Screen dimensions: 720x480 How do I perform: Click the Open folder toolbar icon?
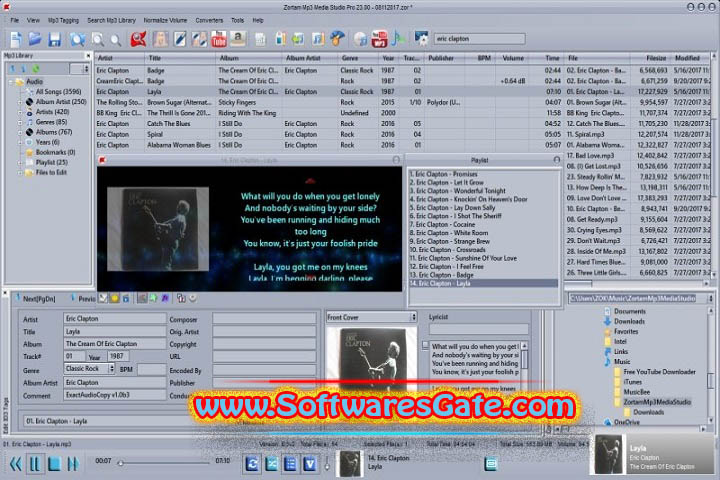(35, 40)
